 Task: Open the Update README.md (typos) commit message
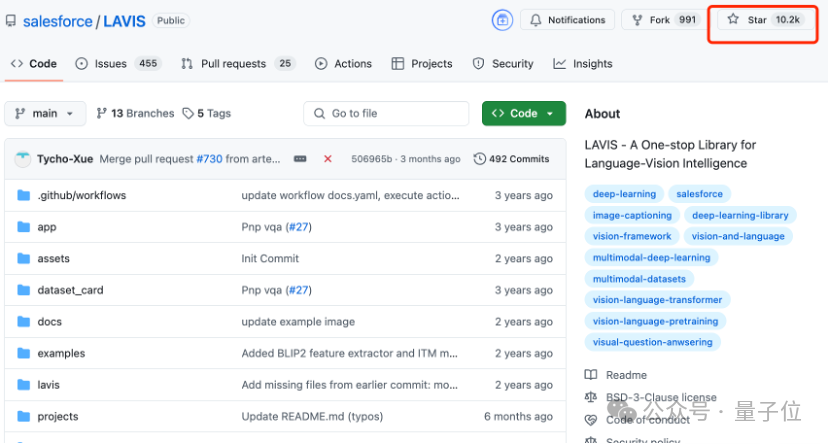312,417
